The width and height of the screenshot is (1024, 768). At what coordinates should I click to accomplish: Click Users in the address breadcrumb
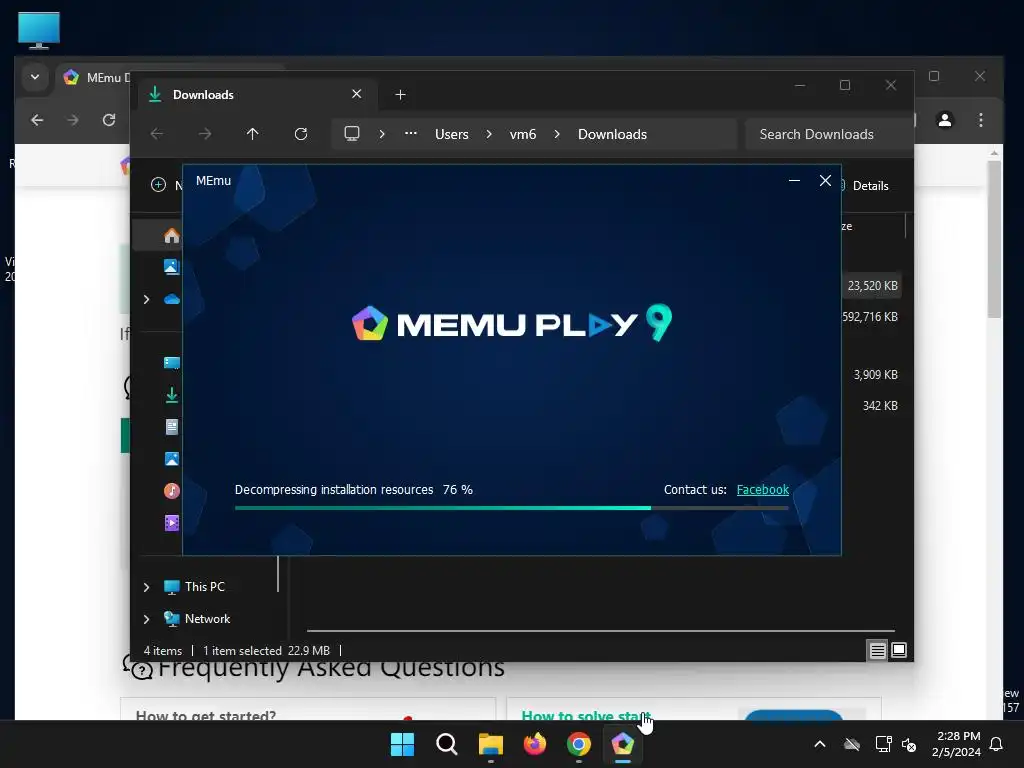pyautogui.click(x=452, y=135)
